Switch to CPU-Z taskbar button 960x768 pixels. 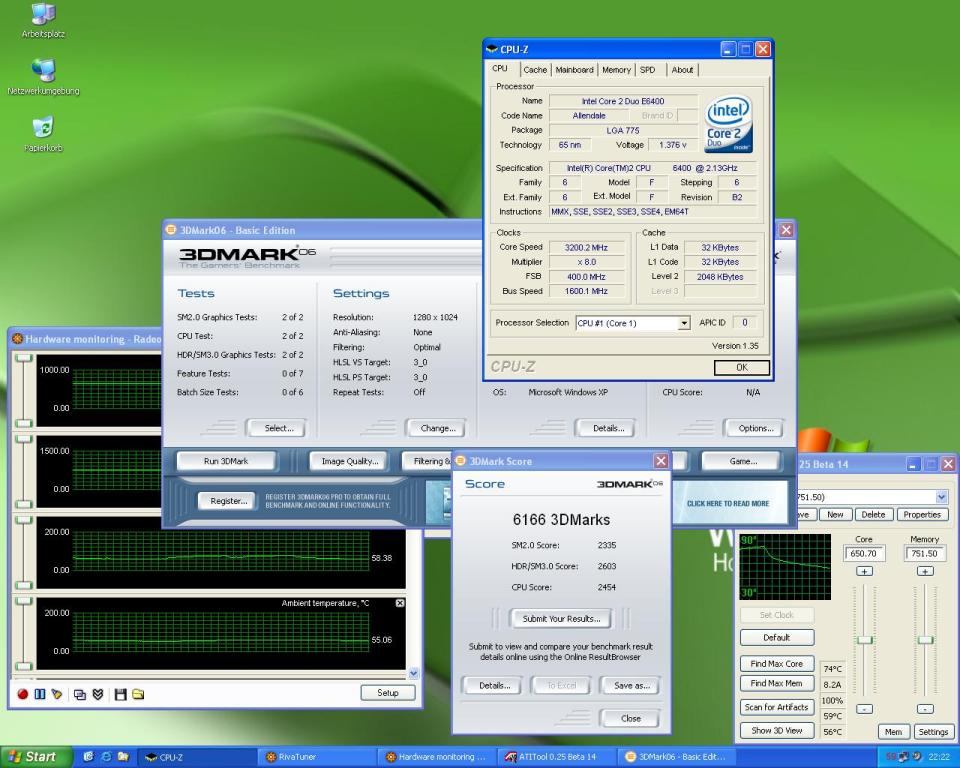[x=197, y=757]
